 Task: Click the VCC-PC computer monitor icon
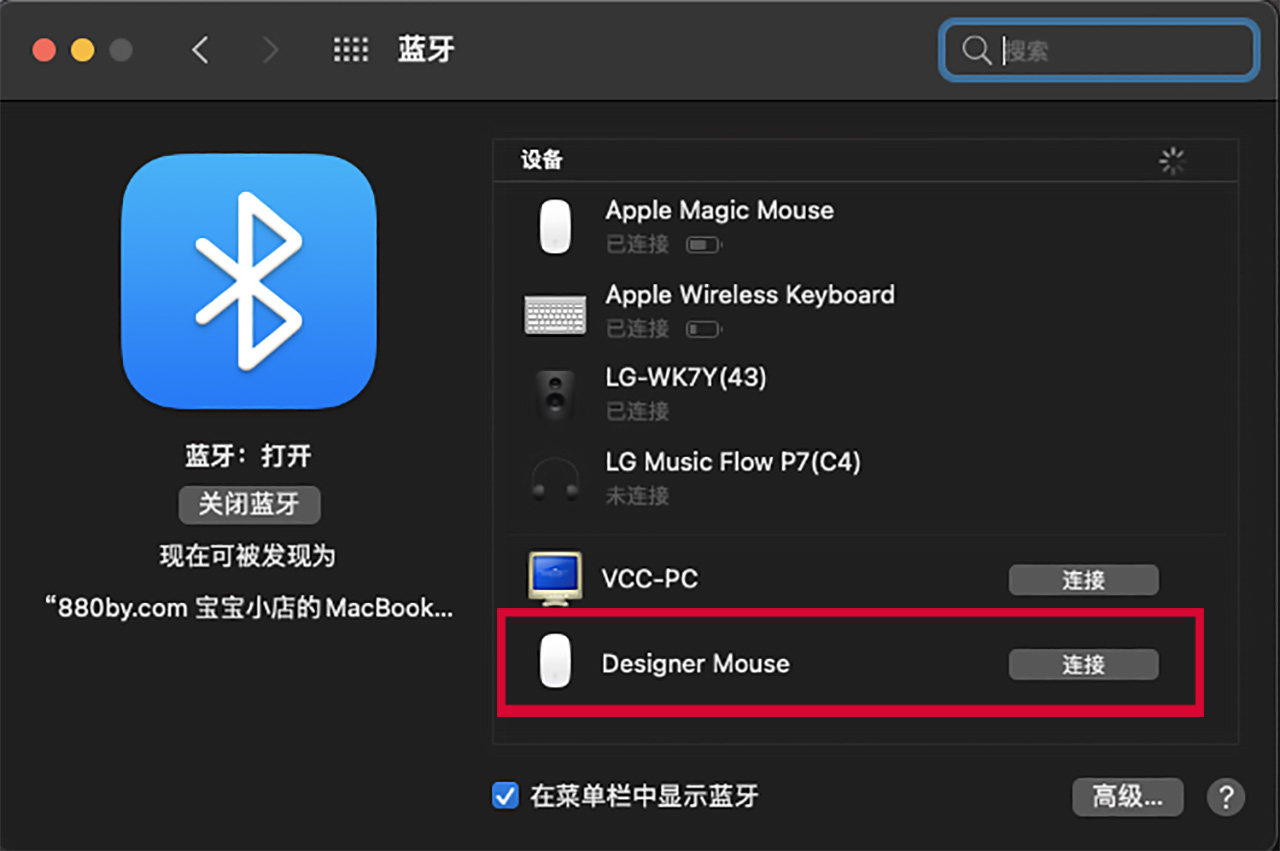coord(555,579)
